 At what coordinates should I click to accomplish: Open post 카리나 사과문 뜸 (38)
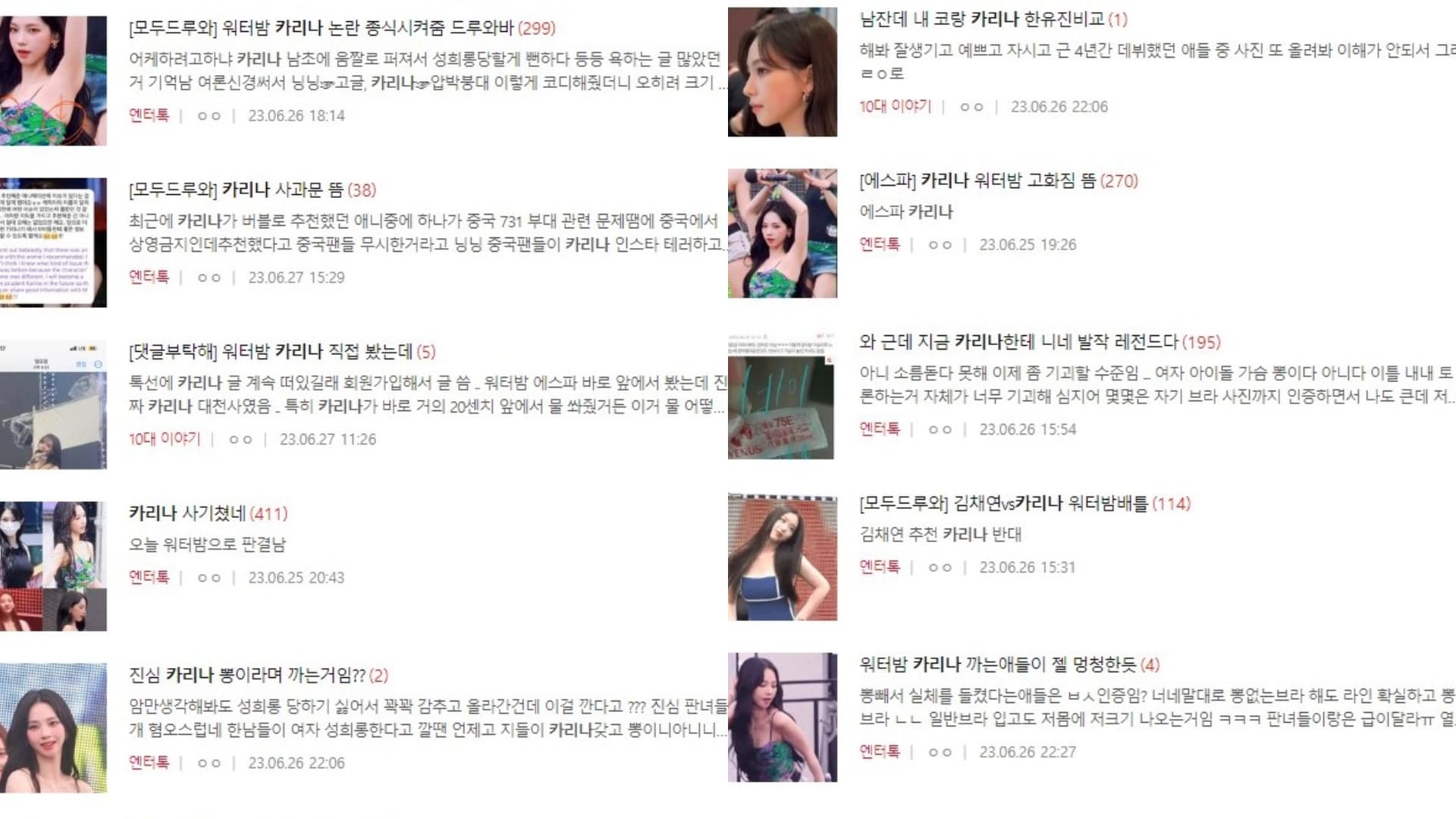(253, 190)
